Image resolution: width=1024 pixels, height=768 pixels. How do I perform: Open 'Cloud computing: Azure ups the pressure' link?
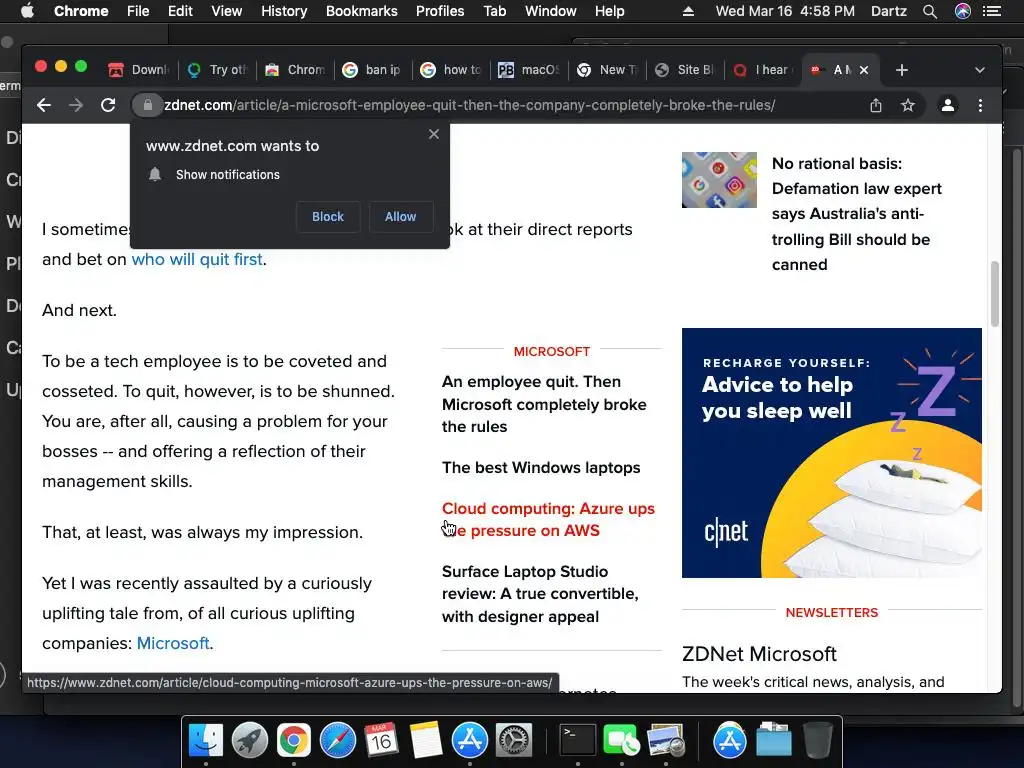[548, 519]
